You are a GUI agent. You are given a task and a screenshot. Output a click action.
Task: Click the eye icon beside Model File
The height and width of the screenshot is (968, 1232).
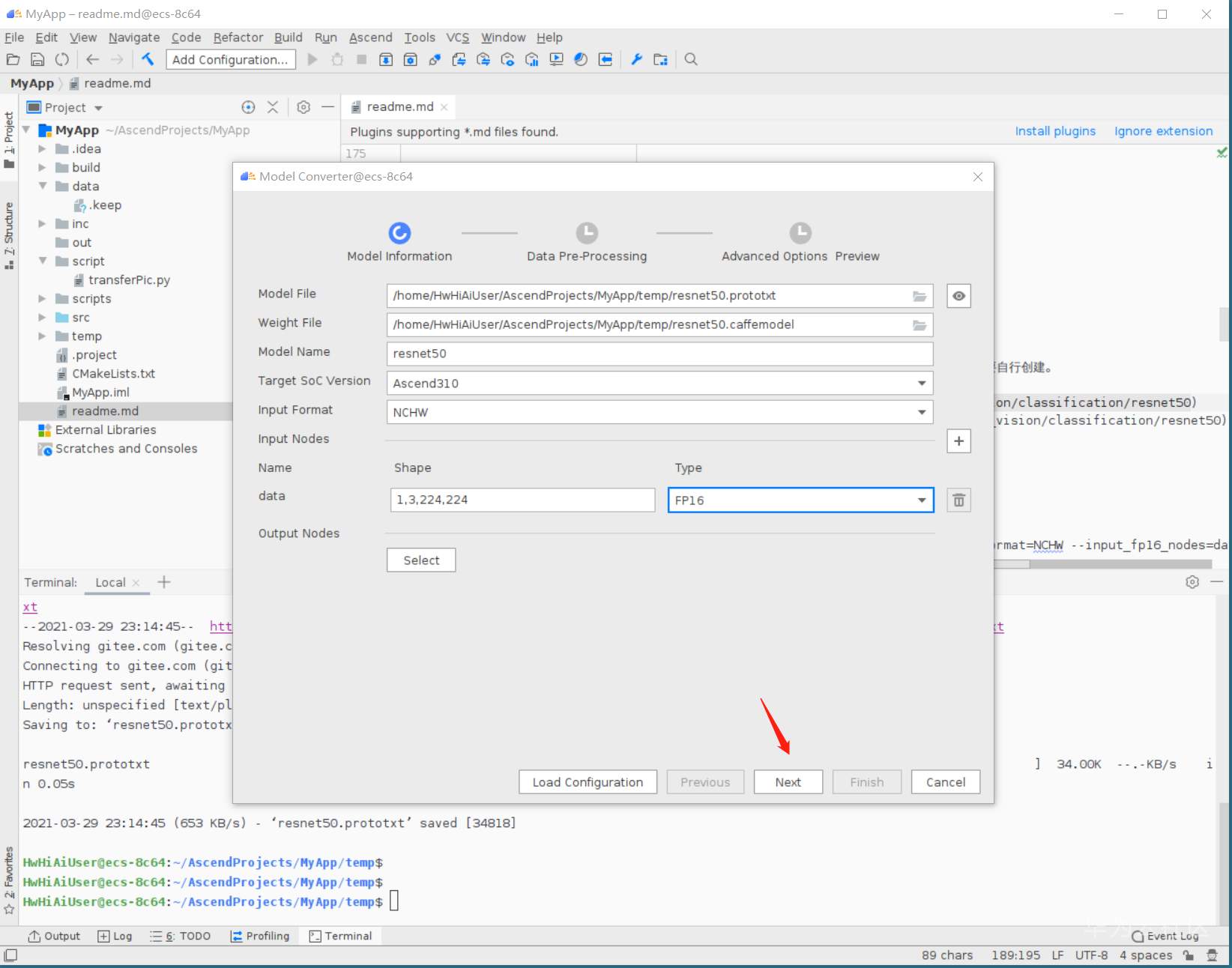click(x=958, y=296)
